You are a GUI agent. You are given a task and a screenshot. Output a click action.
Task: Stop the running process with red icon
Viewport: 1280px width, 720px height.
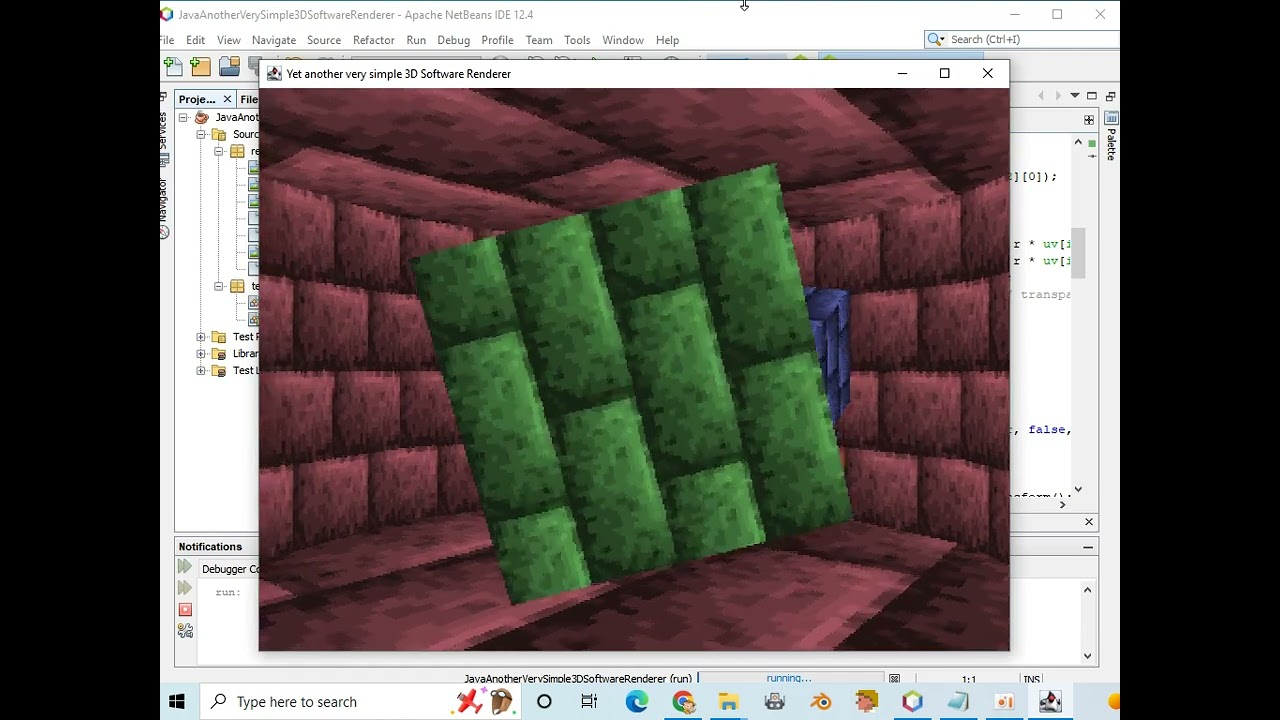pos(185,610)
